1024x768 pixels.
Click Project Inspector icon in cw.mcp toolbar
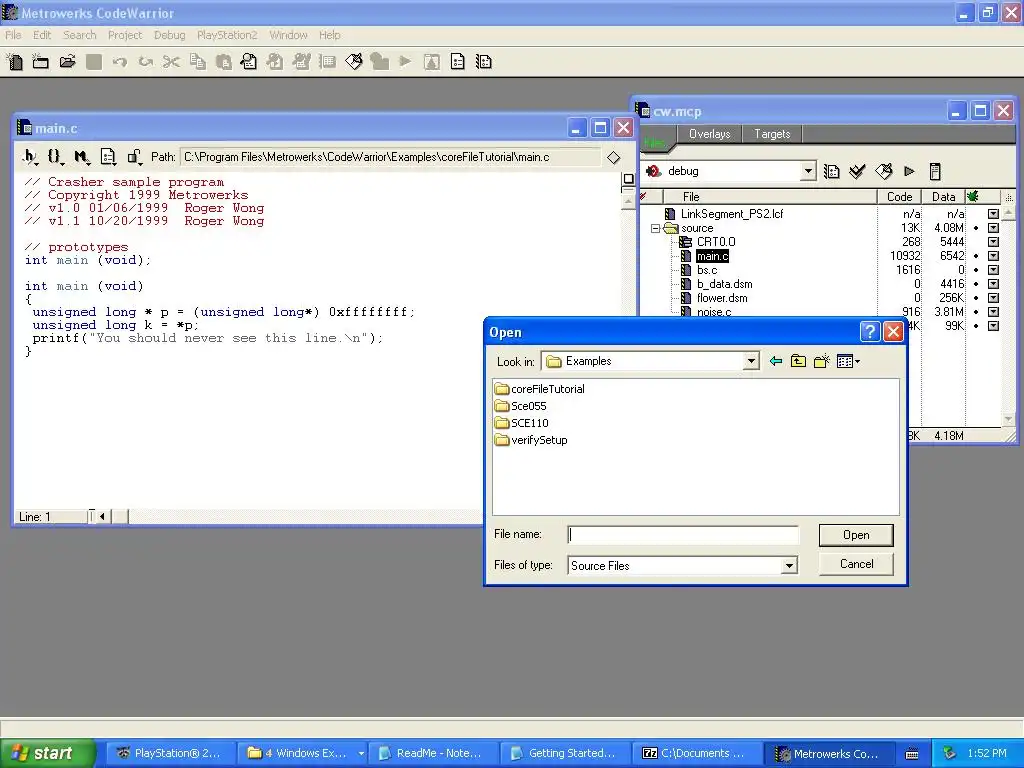(x=935, y=172)
